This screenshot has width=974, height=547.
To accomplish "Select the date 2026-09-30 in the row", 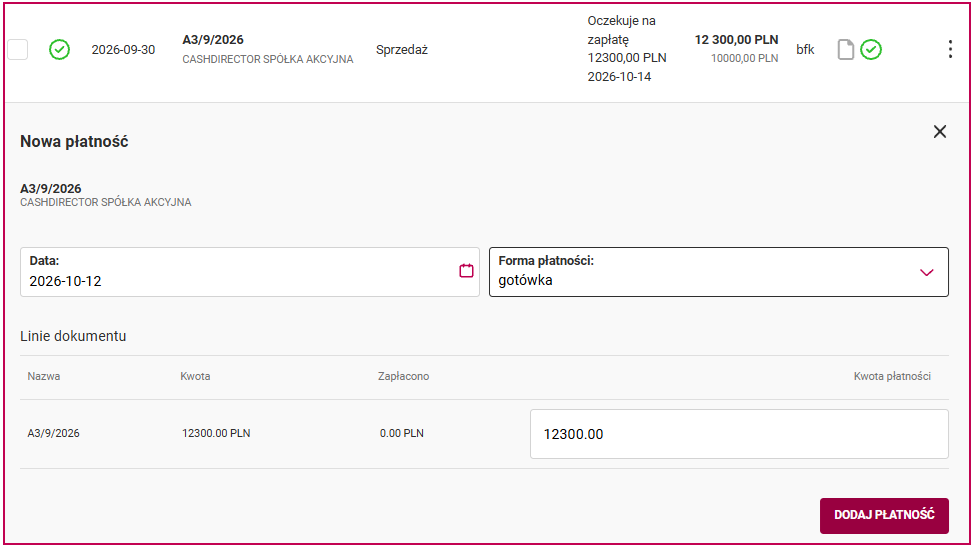I will (124, 50).
